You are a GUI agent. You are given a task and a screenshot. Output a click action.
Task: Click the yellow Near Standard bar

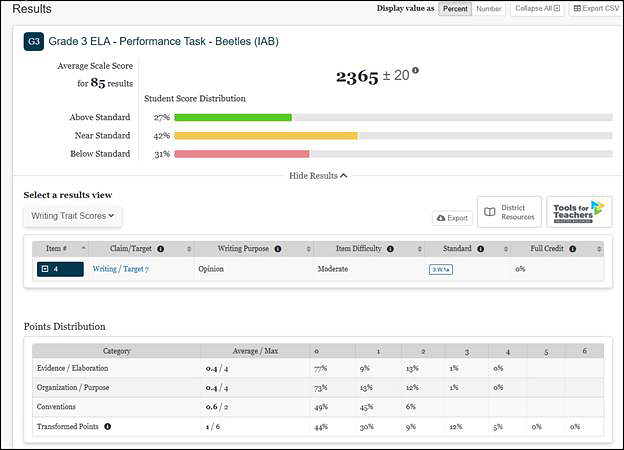(x=266, y=136)
